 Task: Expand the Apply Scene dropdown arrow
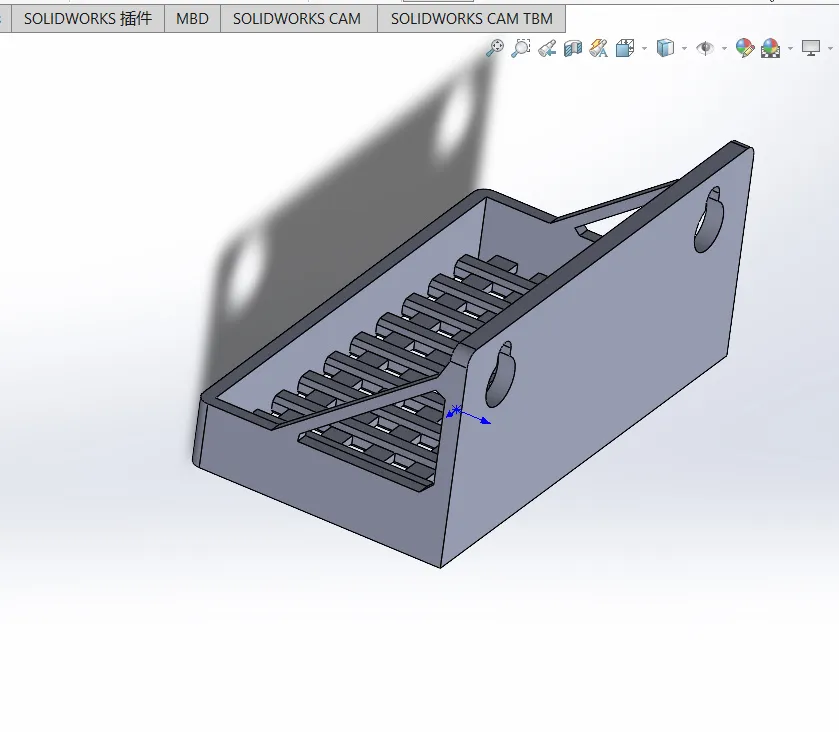tap(790, 49)
